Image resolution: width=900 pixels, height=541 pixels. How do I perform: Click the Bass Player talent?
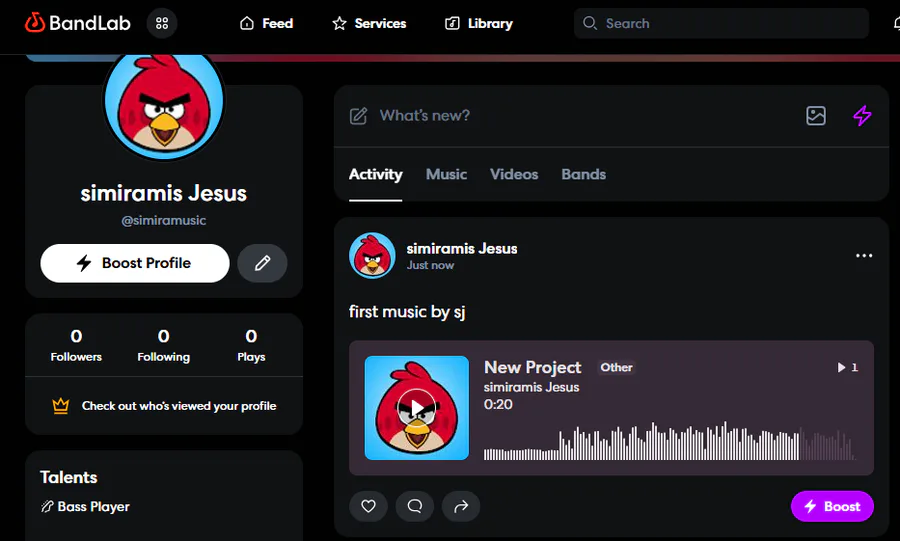click(x=85, y=507)
